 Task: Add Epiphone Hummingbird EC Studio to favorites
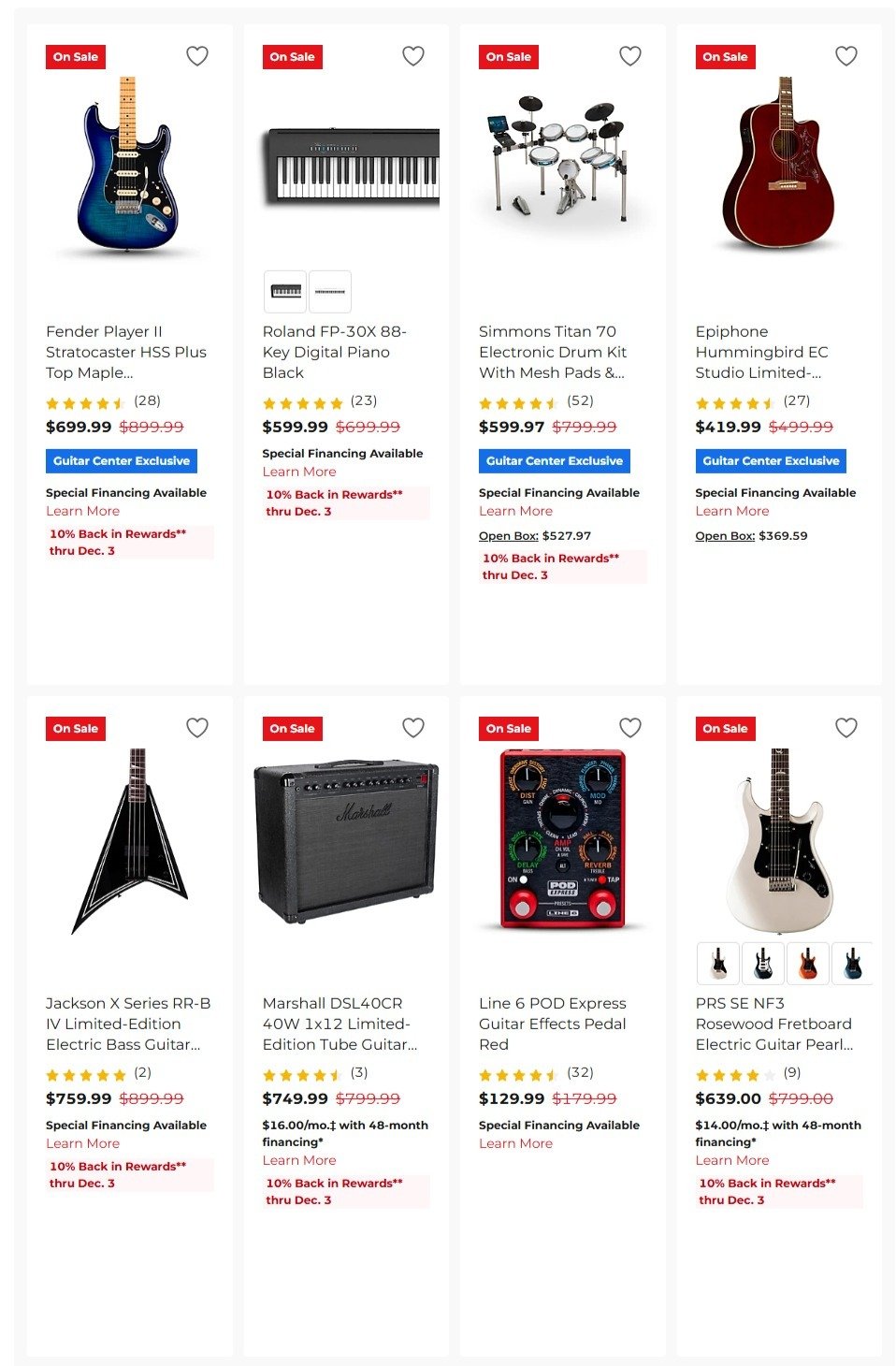click(x=846, y=56)
